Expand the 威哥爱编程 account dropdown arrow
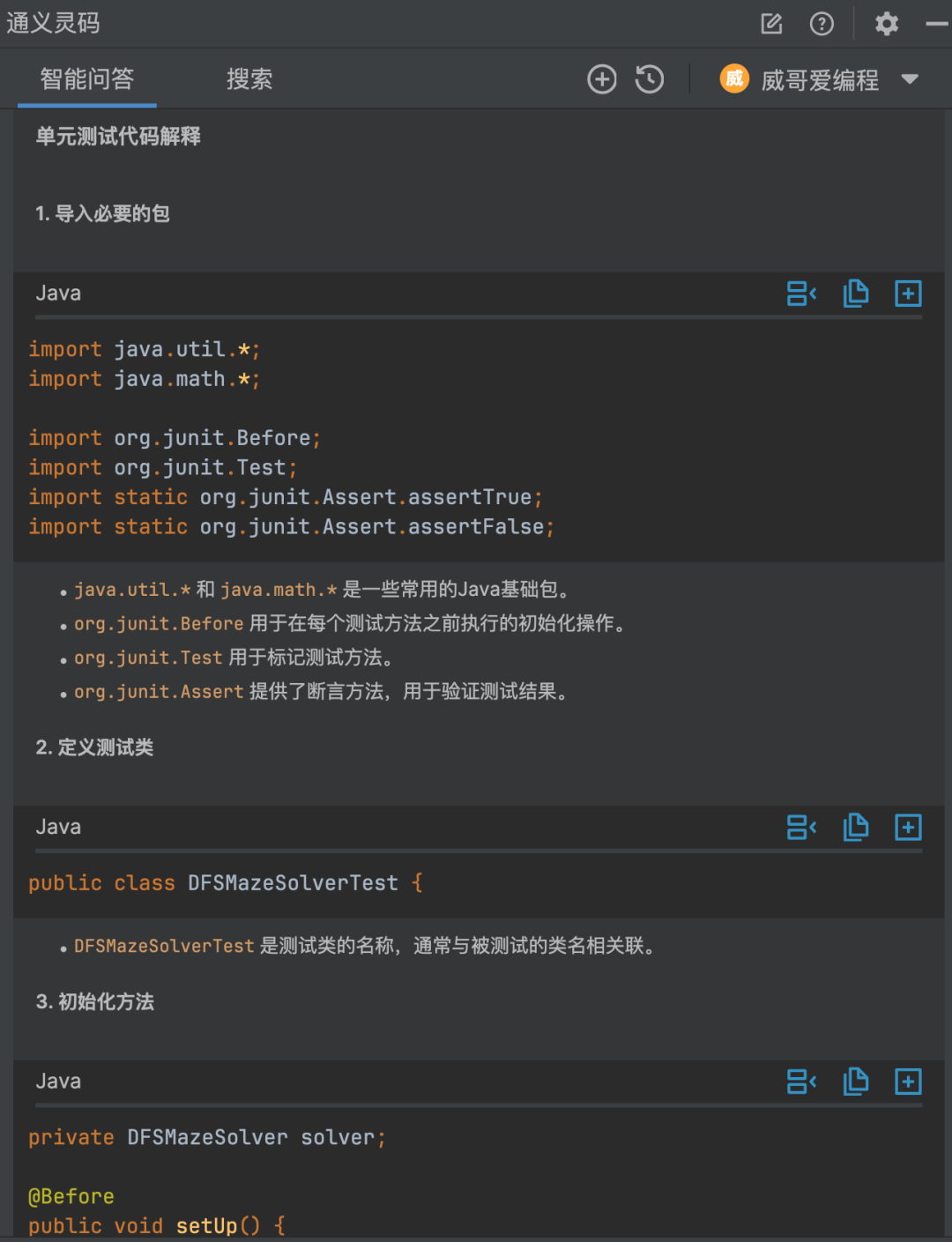 [x=910, y=79]
